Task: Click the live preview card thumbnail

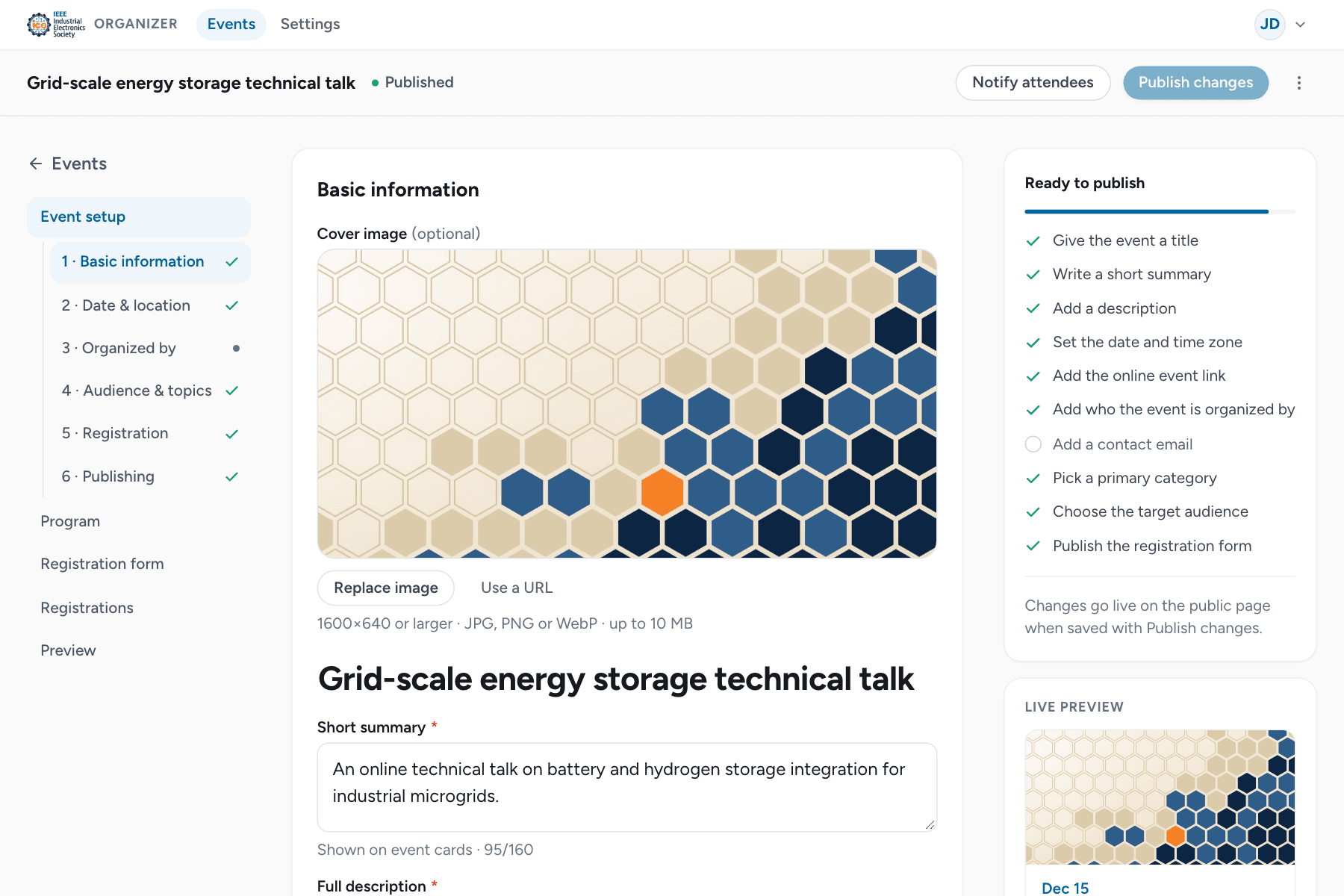Action: (x=1160, y=797)
